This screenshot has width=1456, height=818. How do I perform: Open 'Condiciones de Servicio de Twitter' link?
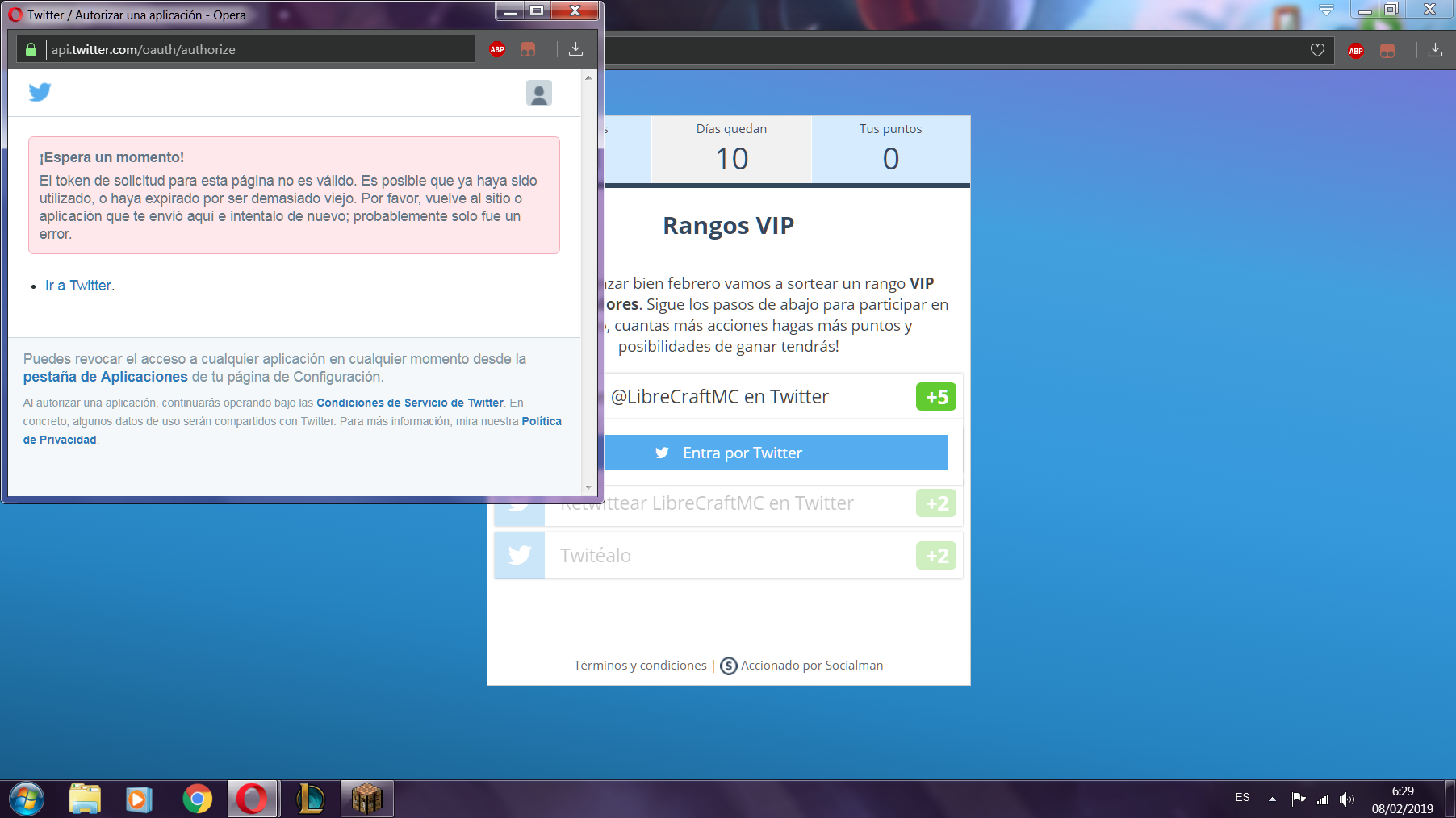tap(410, 403)
